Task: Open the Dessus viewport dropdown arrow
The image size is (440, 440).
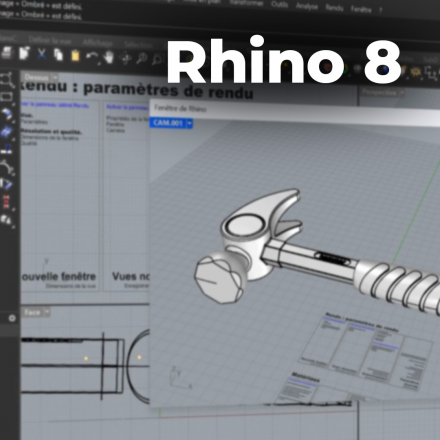Action: pos(54,78)
